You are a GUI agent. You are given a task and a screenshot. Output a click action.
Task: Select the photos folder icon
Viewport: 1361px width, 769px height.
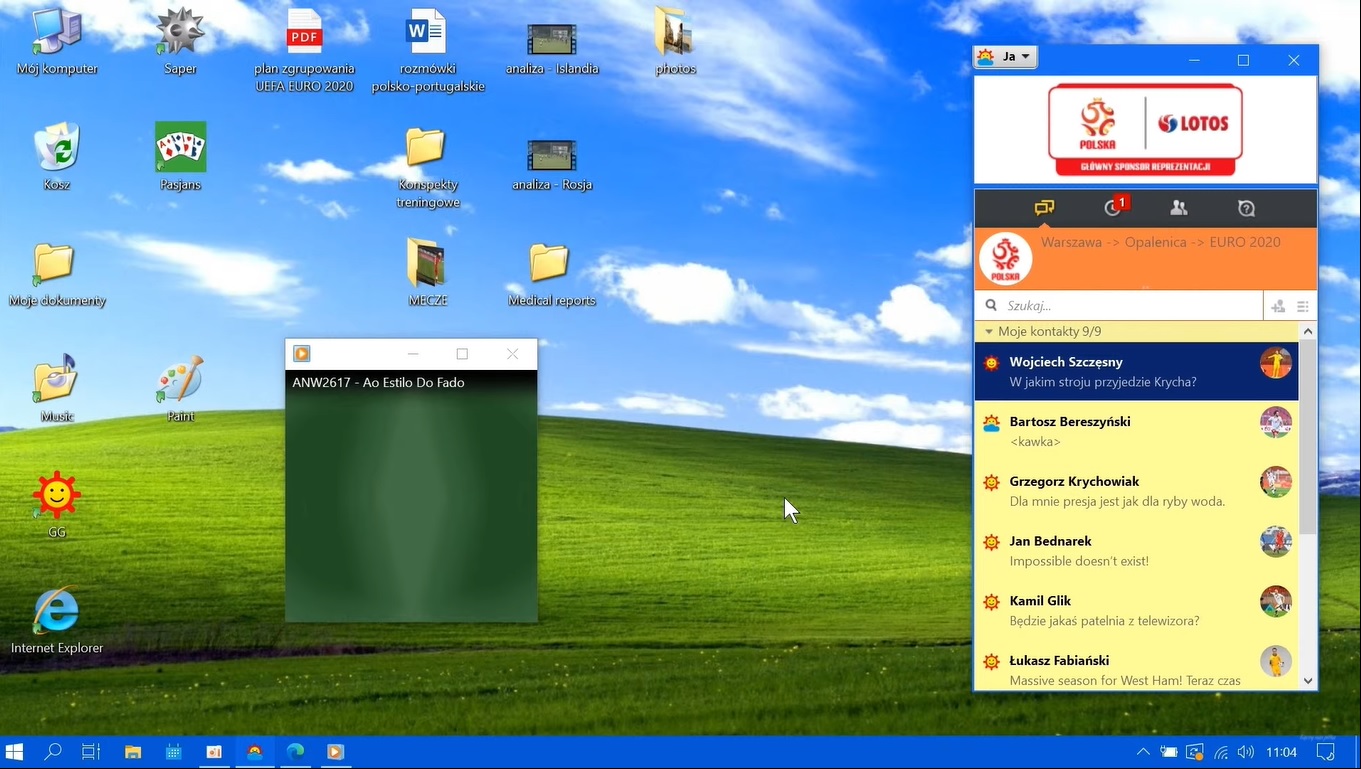point(675,43)
